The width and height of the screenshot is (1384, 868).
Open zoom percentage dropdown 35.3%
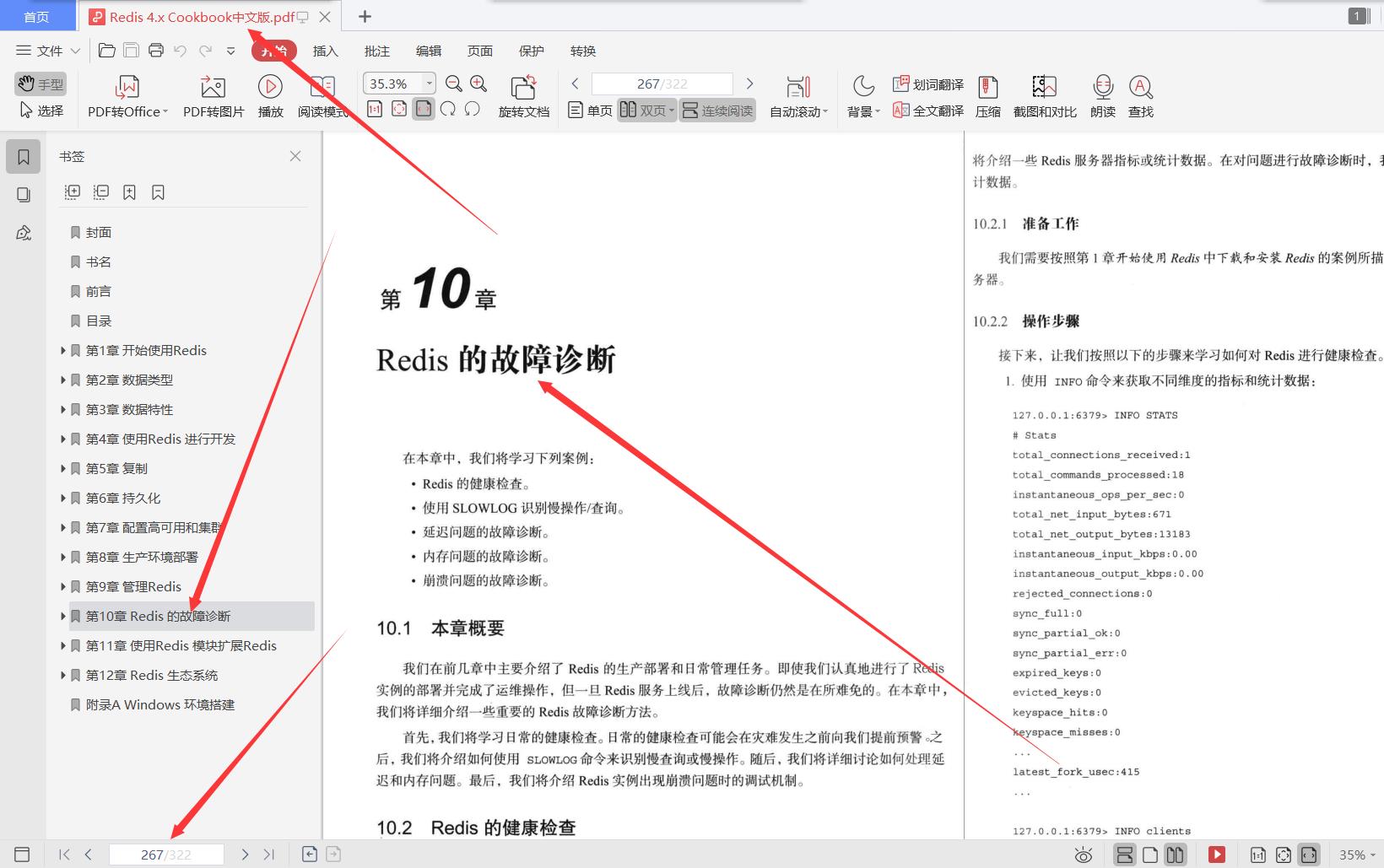point(429,84)
